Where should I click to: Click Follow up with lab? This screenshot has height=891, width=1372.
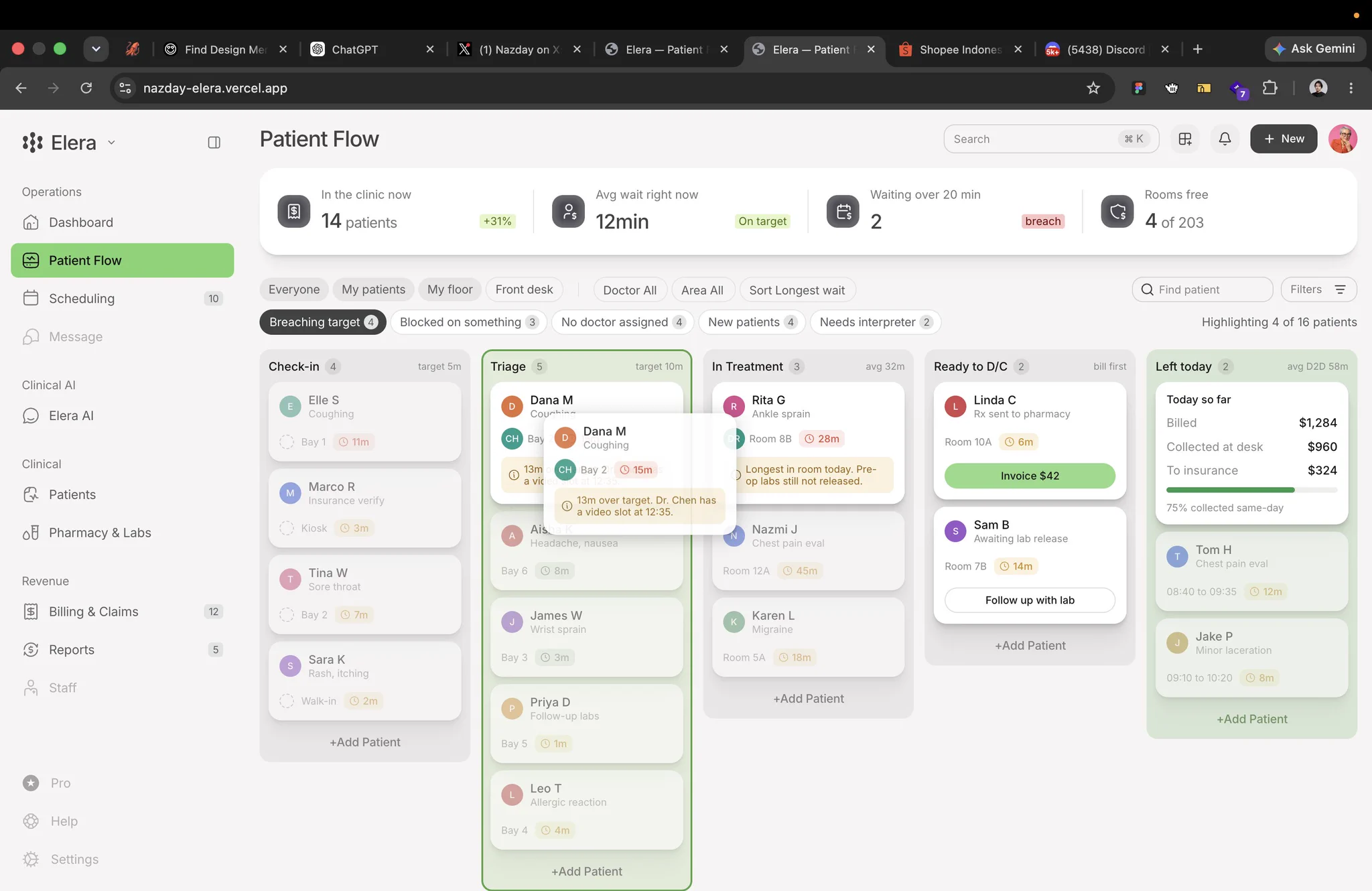pyautogui.click(x=1030, y=600)
